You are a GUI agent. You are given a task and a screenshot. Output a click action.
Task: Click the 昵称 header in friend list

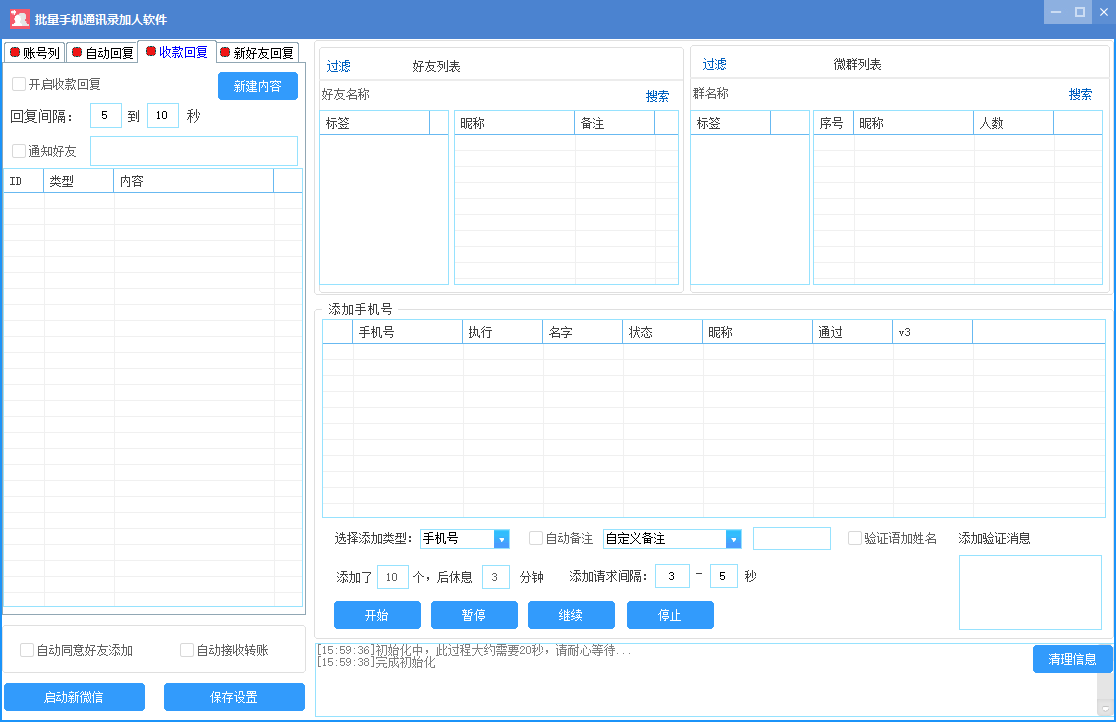(x=514, y=123)
